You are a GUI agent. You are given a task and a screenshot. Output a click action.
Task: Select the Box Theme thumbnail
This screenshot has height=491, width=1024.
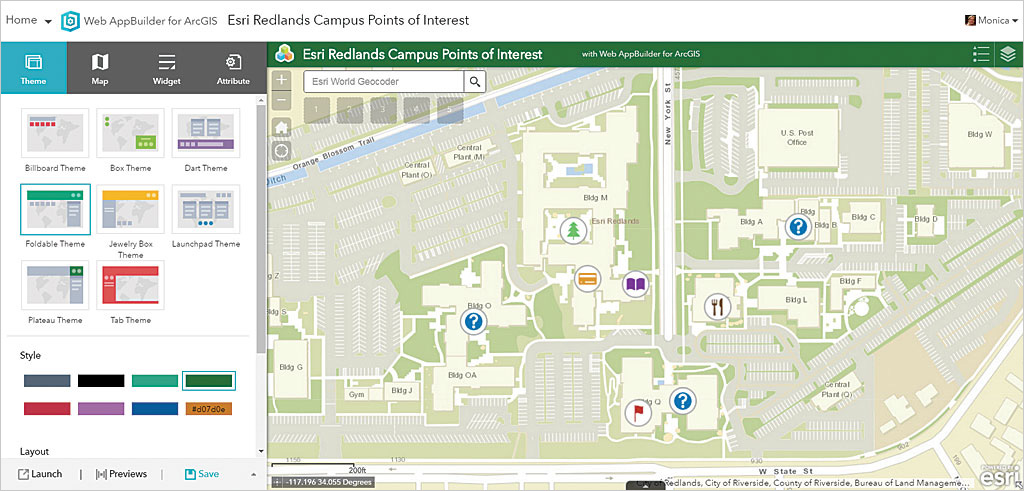pyautogui.click(x=131, y=133)
